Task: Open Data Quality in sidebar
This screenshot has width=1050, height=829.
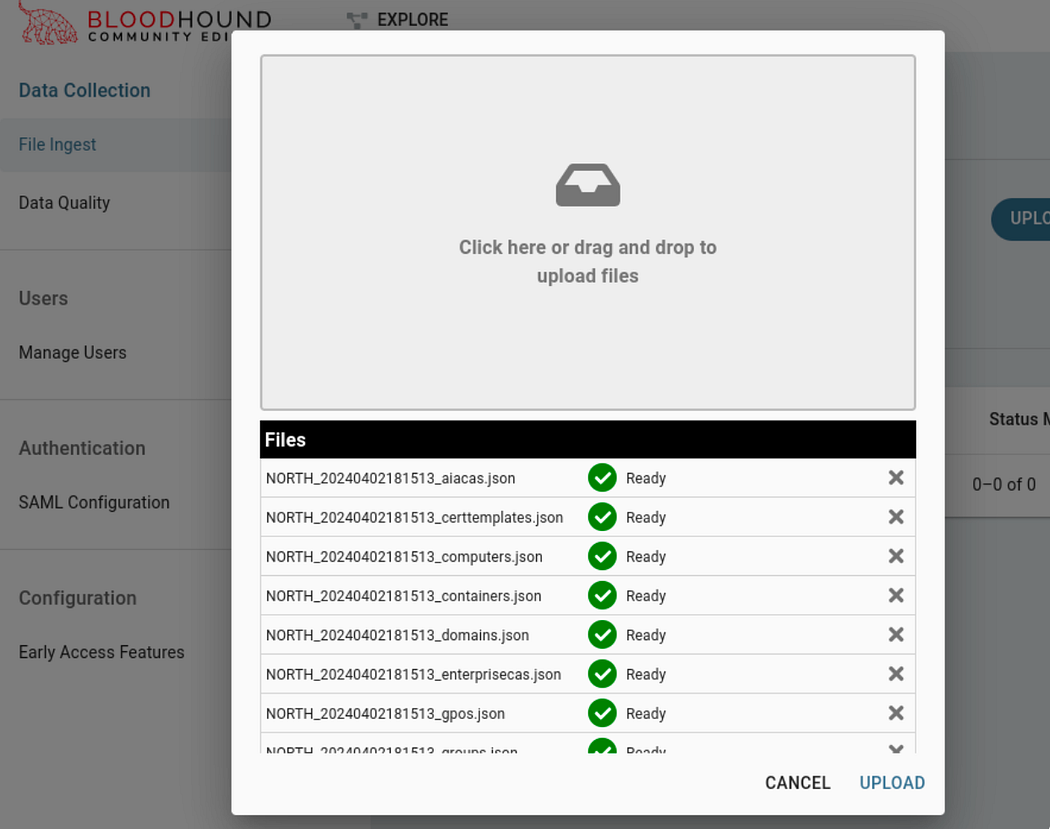Action: coord(64,203)
